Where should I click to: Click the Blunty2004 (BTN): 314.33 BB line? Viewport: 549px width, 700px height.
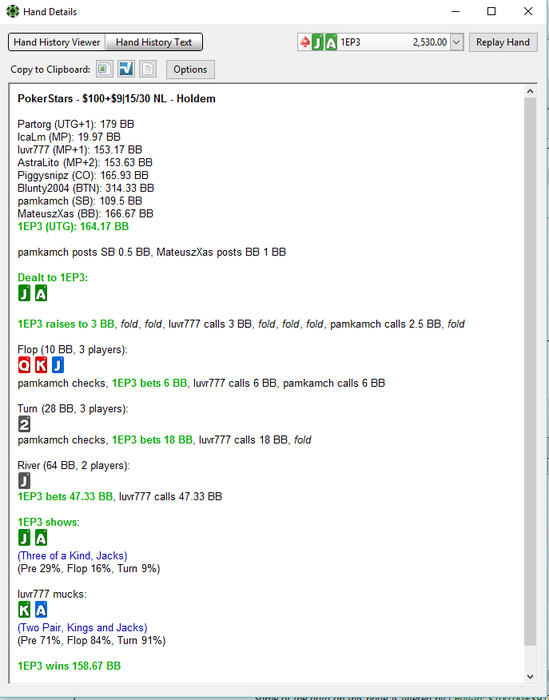[x=86, y=188]
